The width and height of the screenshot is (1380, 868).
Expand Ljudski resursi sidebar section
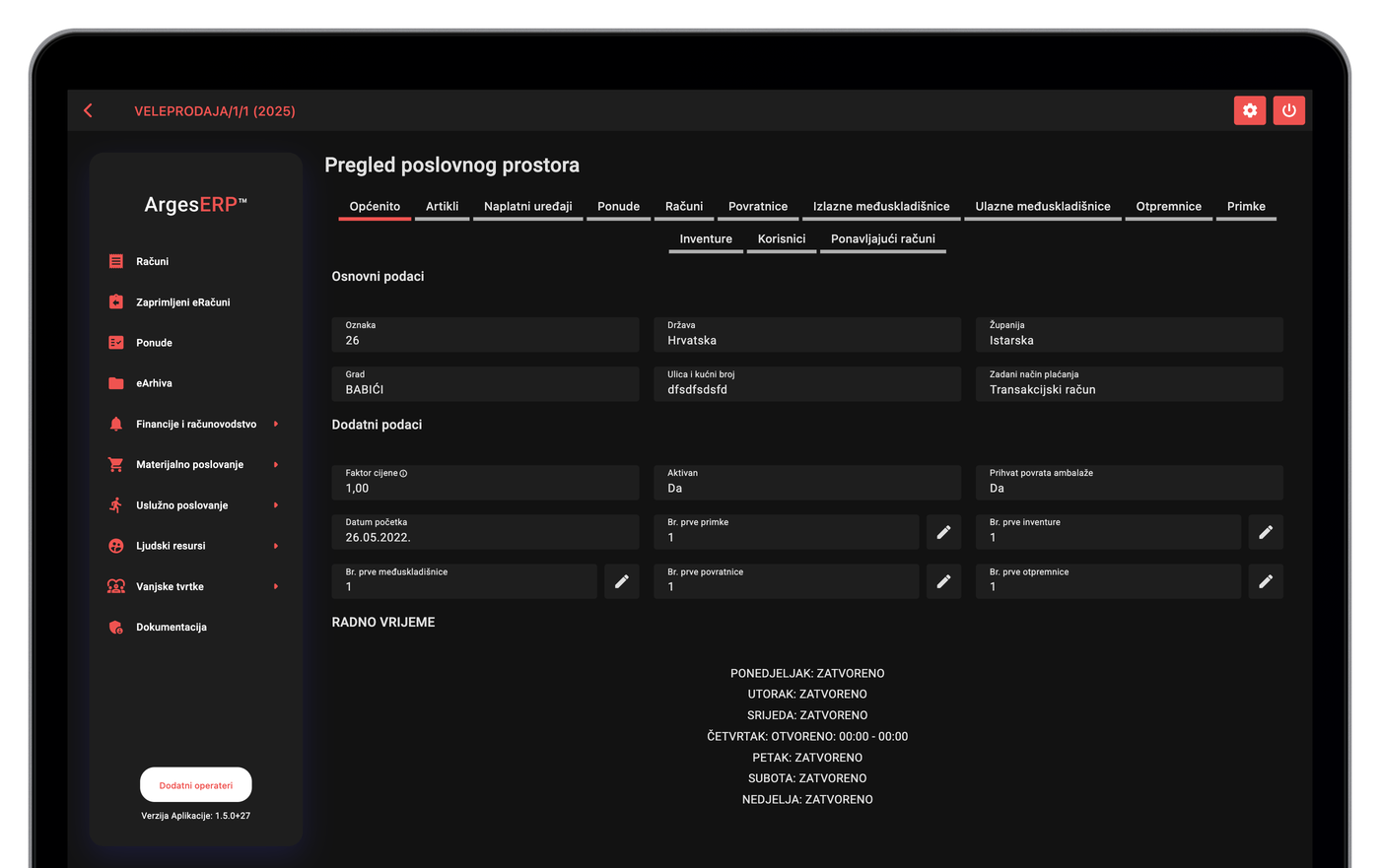(x=193, y=546)
